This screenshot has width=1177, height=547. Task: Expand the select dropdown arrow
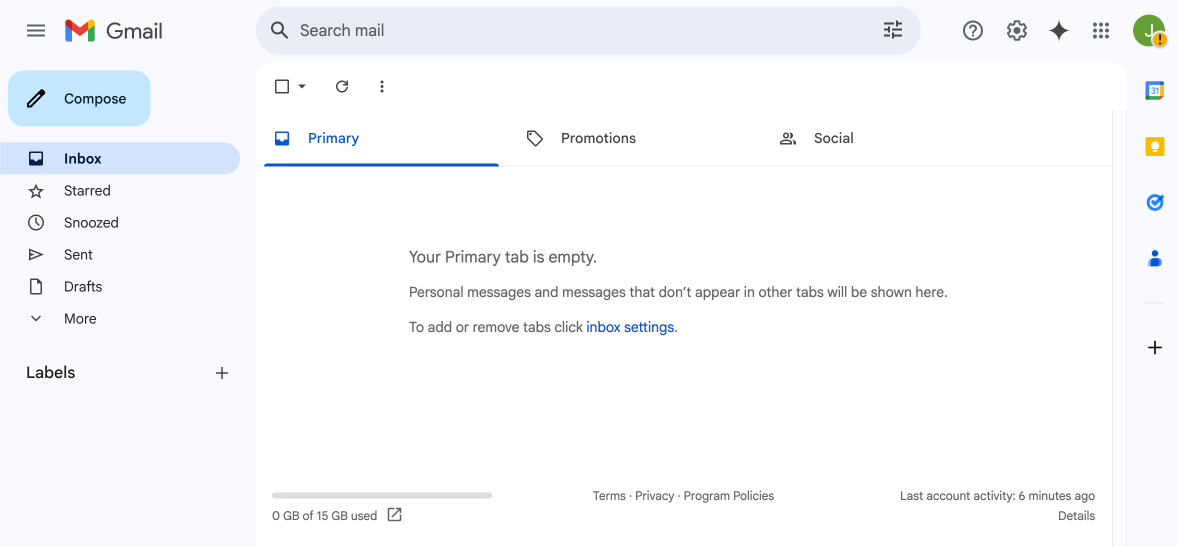pyautogui.click(x=302, y=87)
